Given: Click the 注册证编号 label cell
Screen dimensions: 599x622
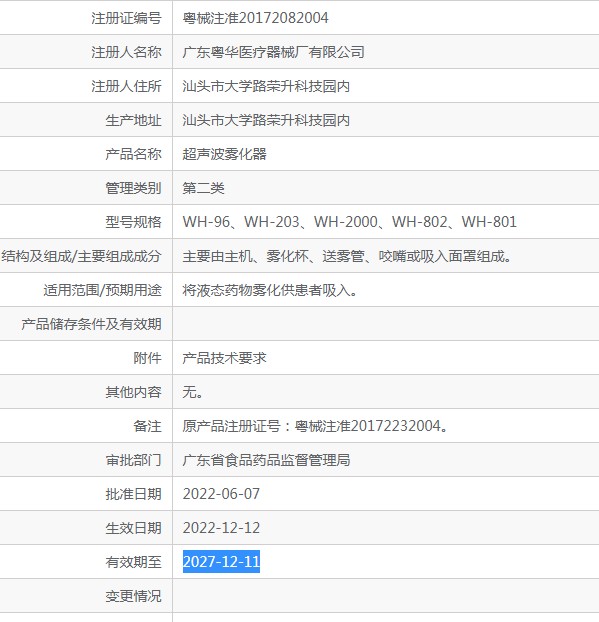Looking at the screenshot, I should click(86, 18).
